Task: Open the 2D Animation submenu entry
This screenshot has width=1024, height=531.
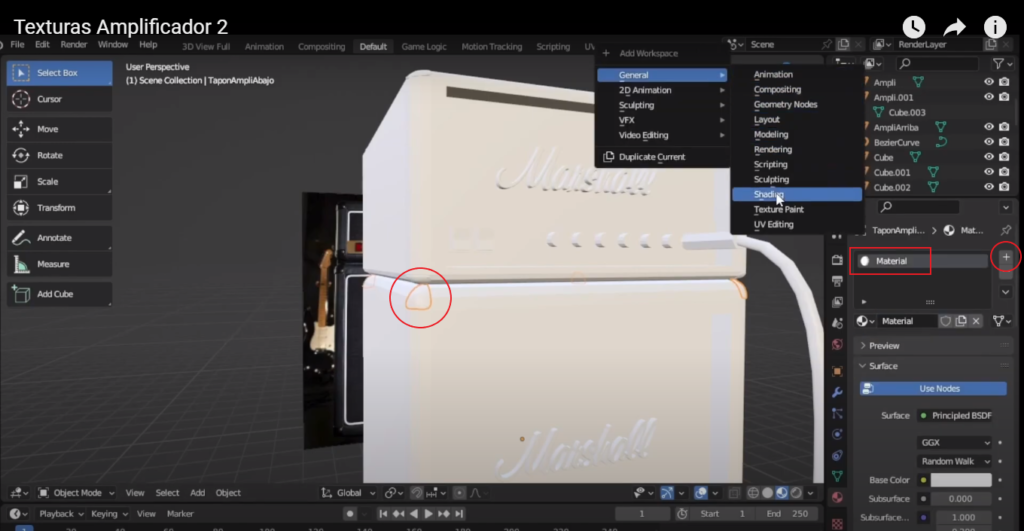Action: 662,90
